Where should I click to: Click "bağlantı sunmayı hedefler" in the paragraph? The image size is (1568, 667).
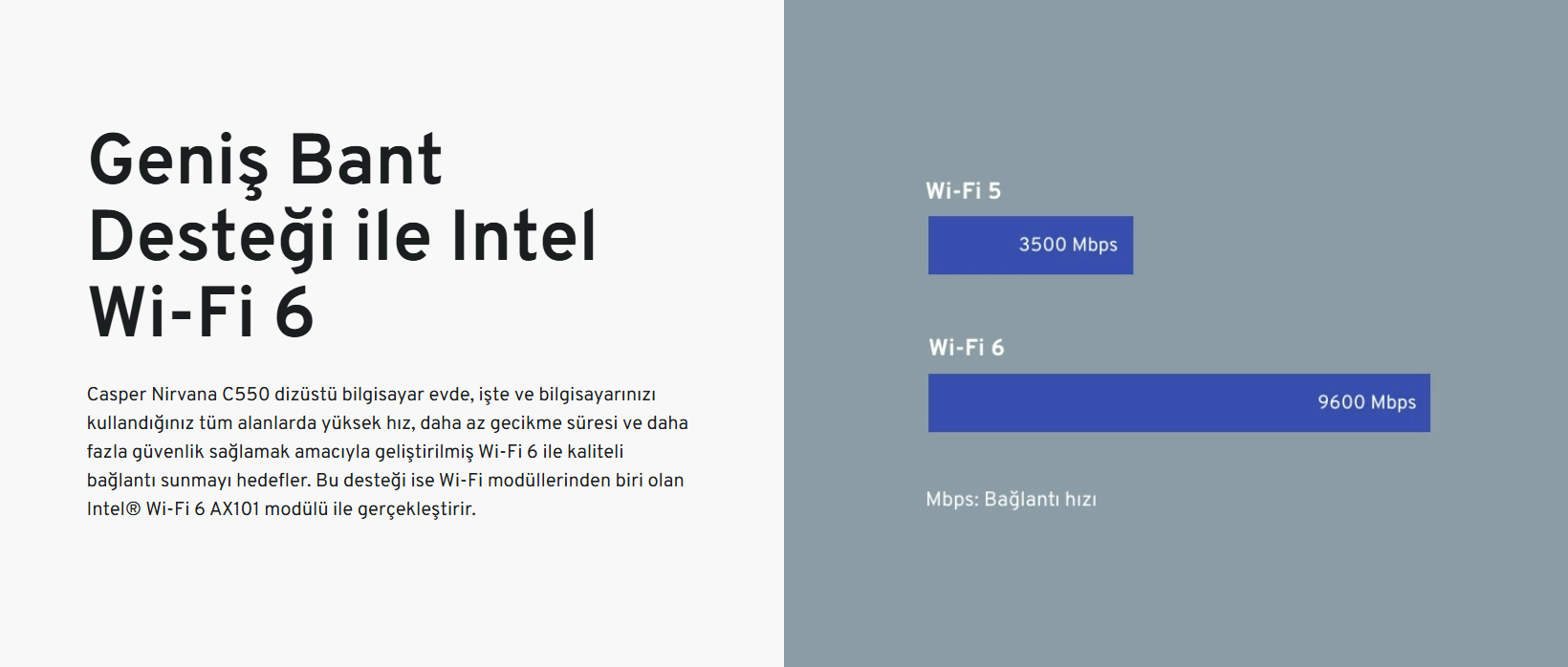tap(198, 481)
